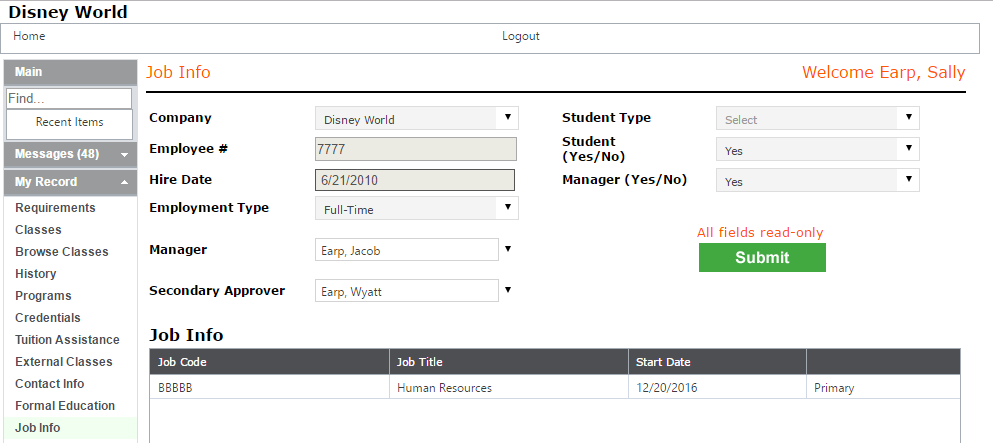Open Credentials in the sidebar
Screen dimensions: 993x443
[47, 318]
